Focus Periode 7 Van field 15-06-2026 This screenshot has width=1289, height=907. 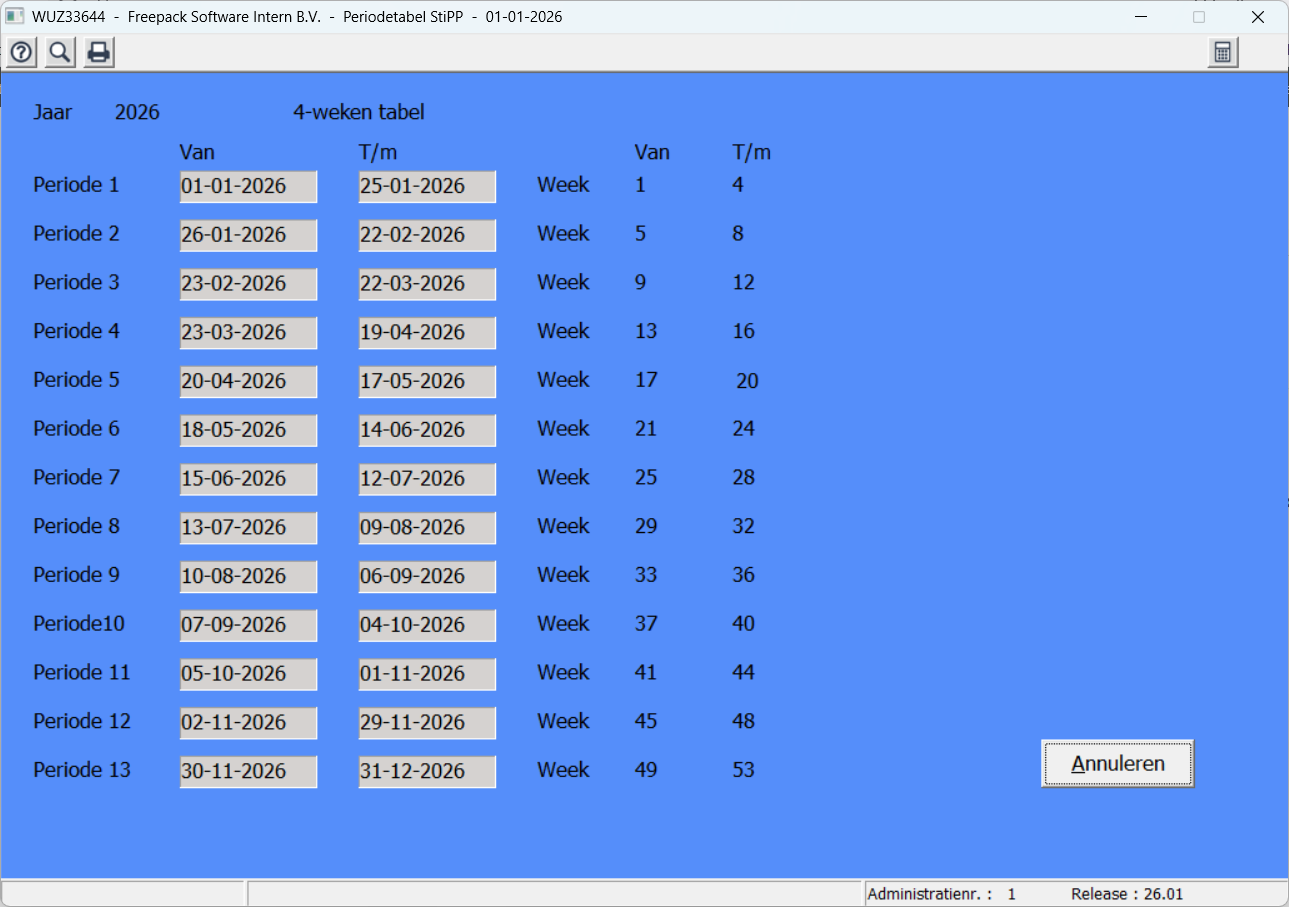tap(248, 479)
